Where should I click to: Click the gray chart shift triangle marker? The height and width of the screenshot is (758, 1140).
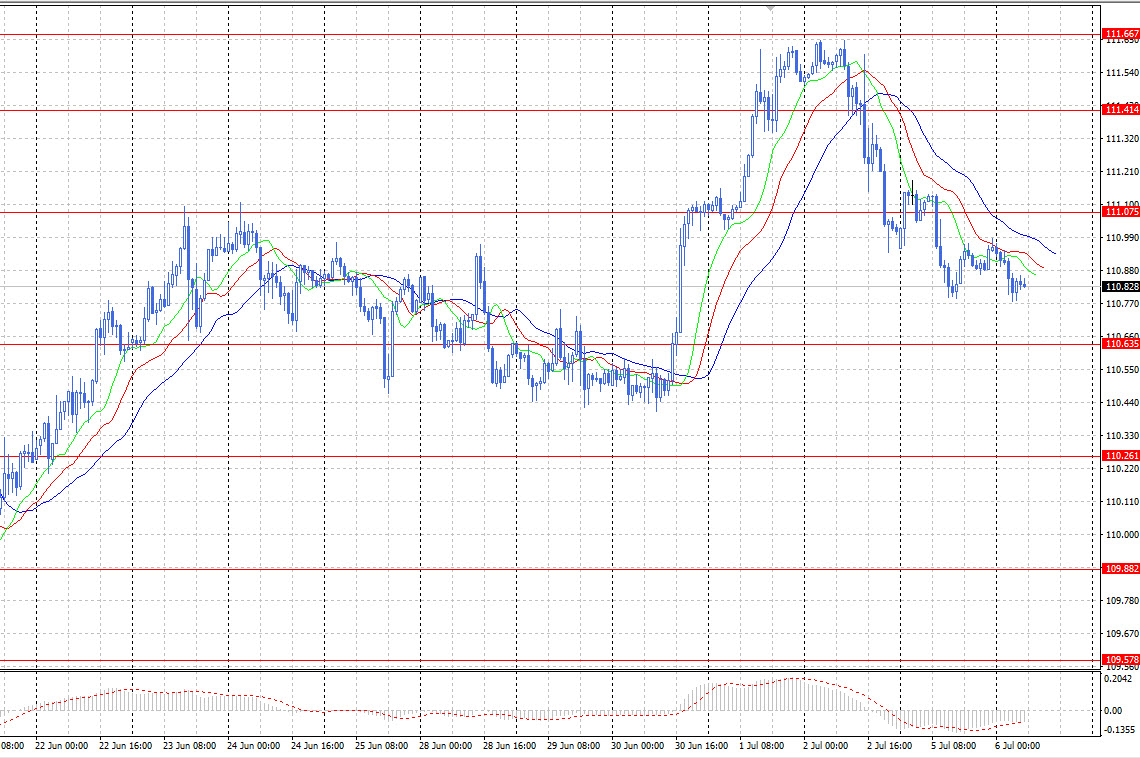[x=771, y=8]
